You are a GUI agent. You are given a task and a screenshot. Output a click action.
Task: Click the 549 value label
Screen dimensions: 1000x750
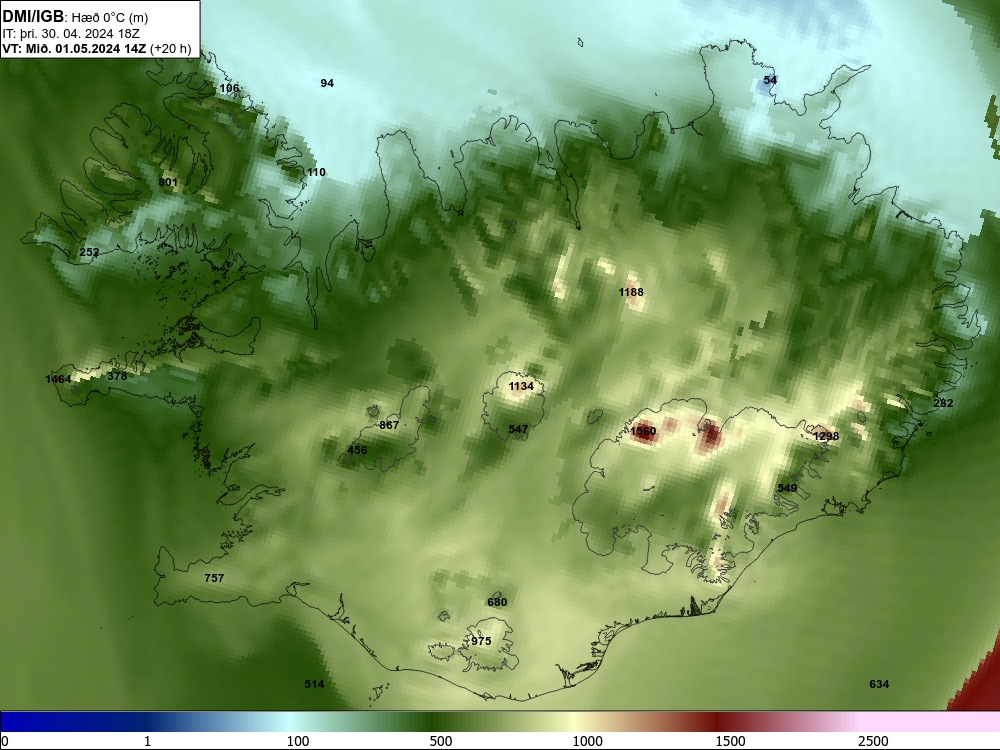pyautogui.click(x=788, y=488)
